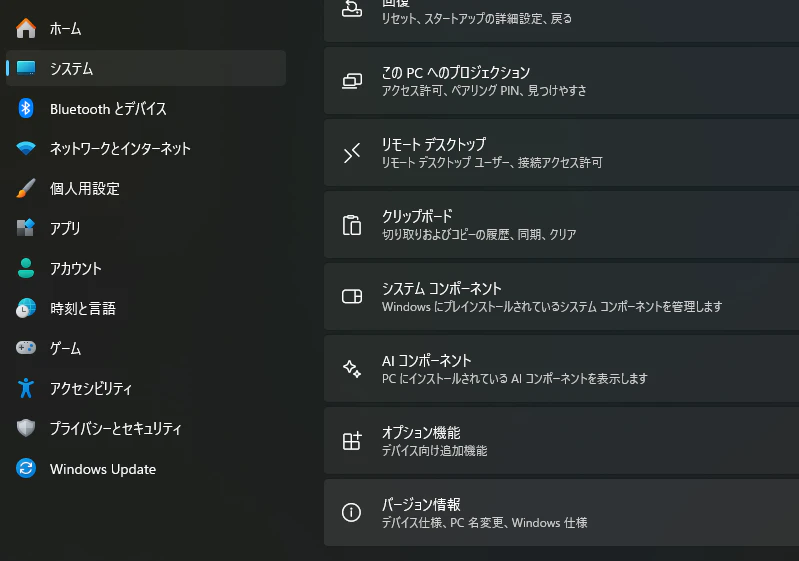Click the Apps icon in sidebar
Viewport: 799px width, 561px height.
click(x=25, y=228)
